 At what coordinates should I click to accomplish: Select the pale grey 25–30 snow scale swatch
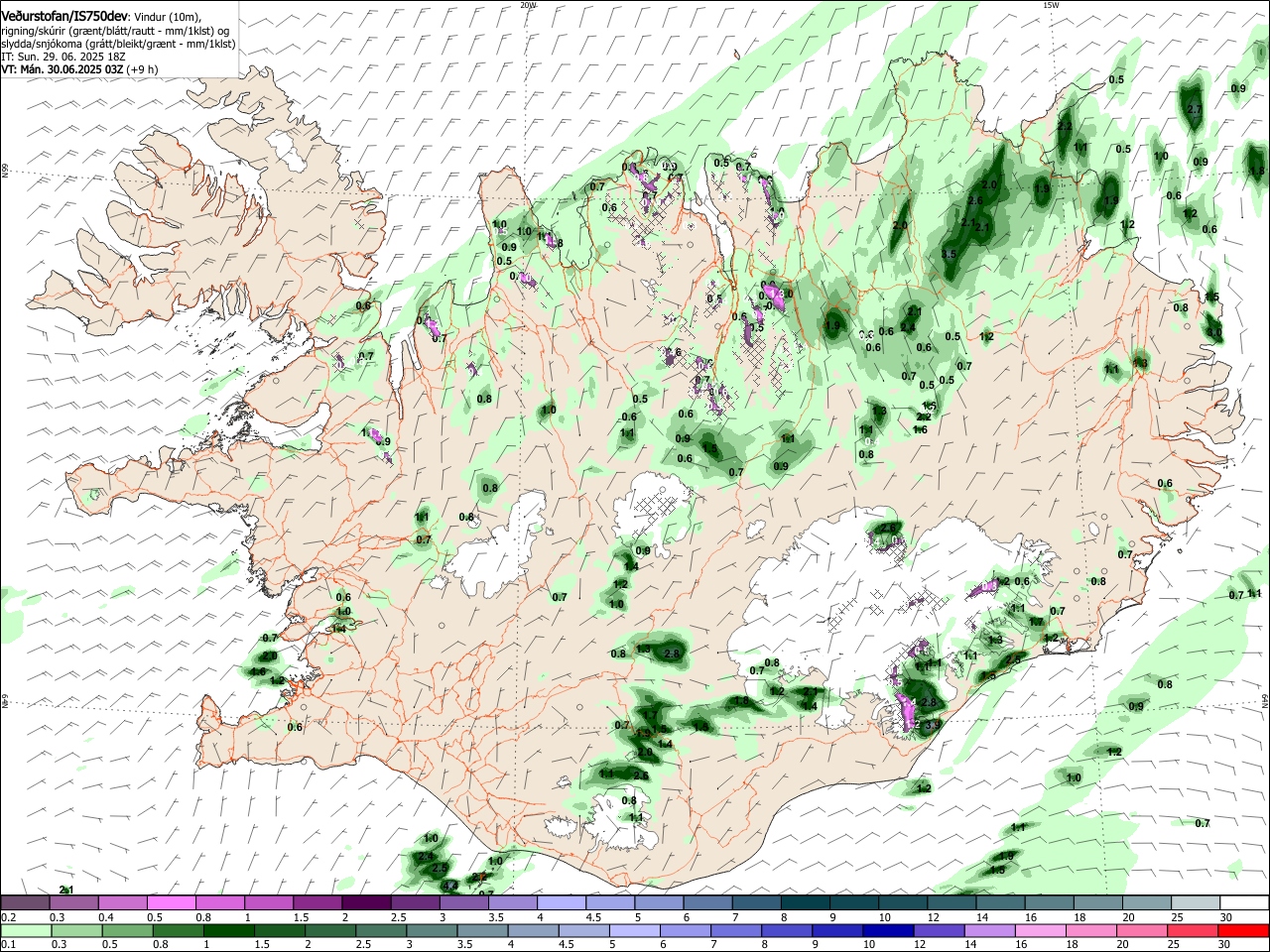pos(1197,902)
